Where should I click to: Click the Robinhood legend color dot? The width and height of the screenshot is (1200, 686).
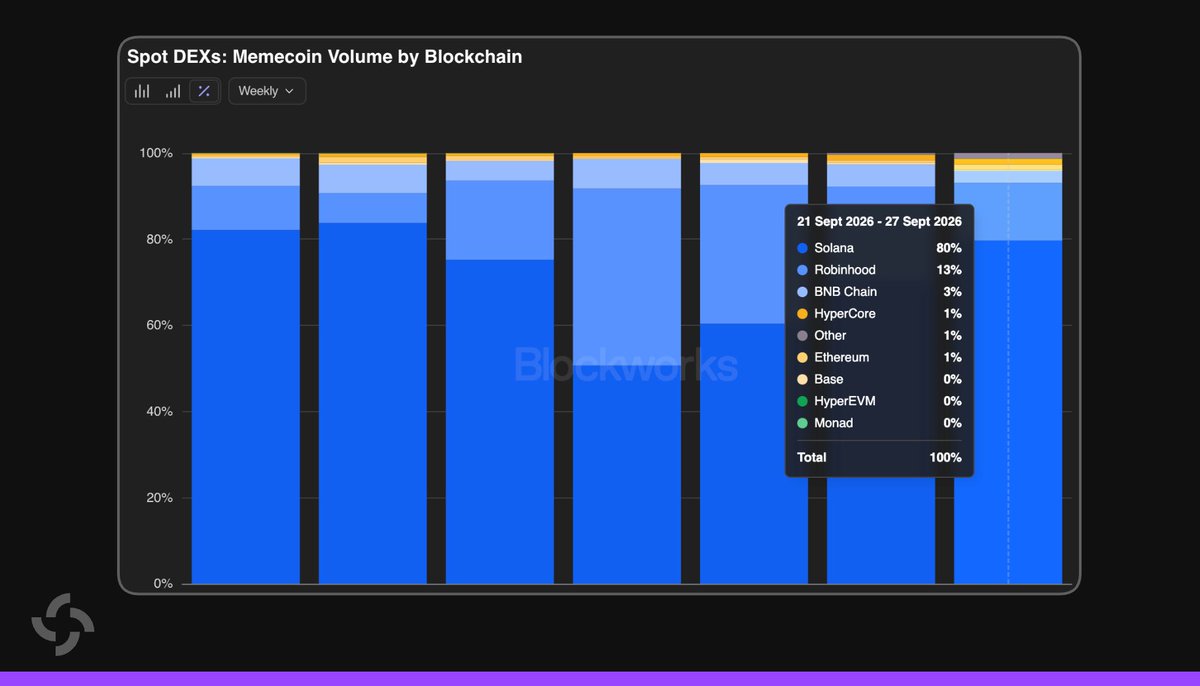click(x=802, y=270)
